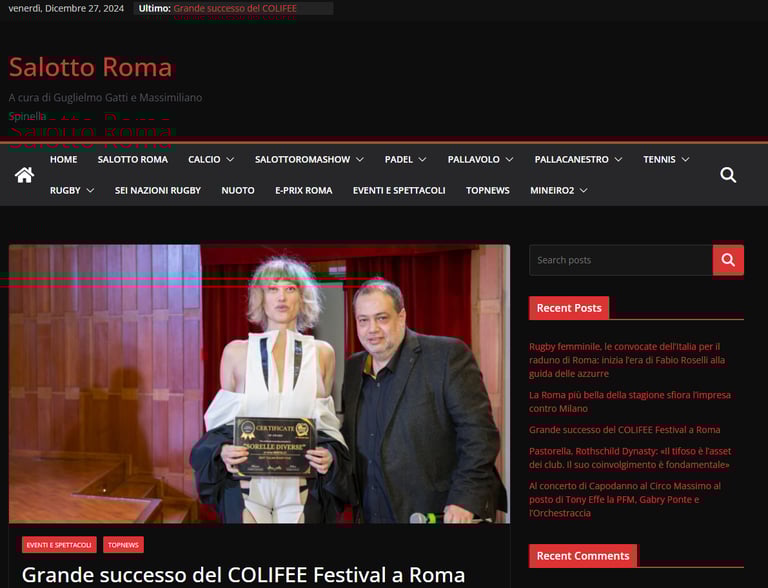Expand the MINEIRO2 dropdown arrow

pyautogui.click(x=583, y=191)
